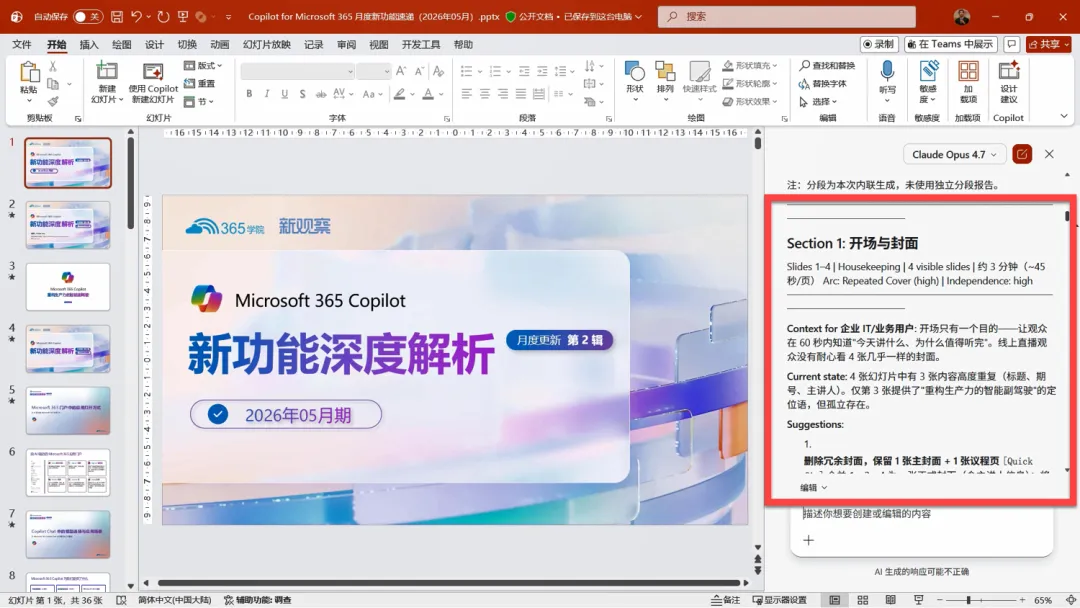Close the Claude side pane
Viewport: 1080px width, 608px height.
click(x=1049, y=154)
